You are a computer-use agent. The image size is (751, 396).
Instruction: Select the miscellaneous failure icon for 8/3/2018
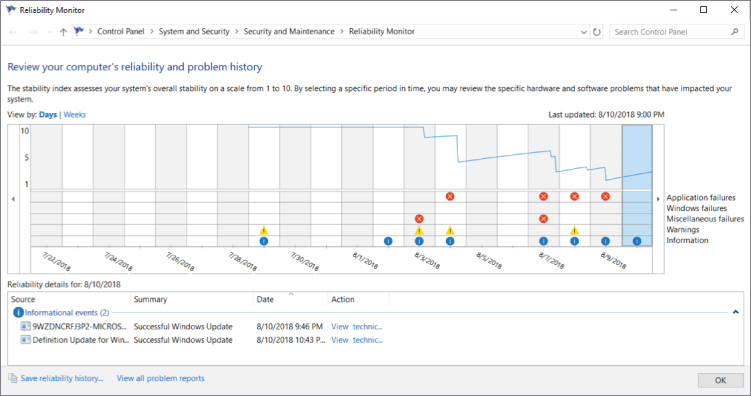[419, 219]
